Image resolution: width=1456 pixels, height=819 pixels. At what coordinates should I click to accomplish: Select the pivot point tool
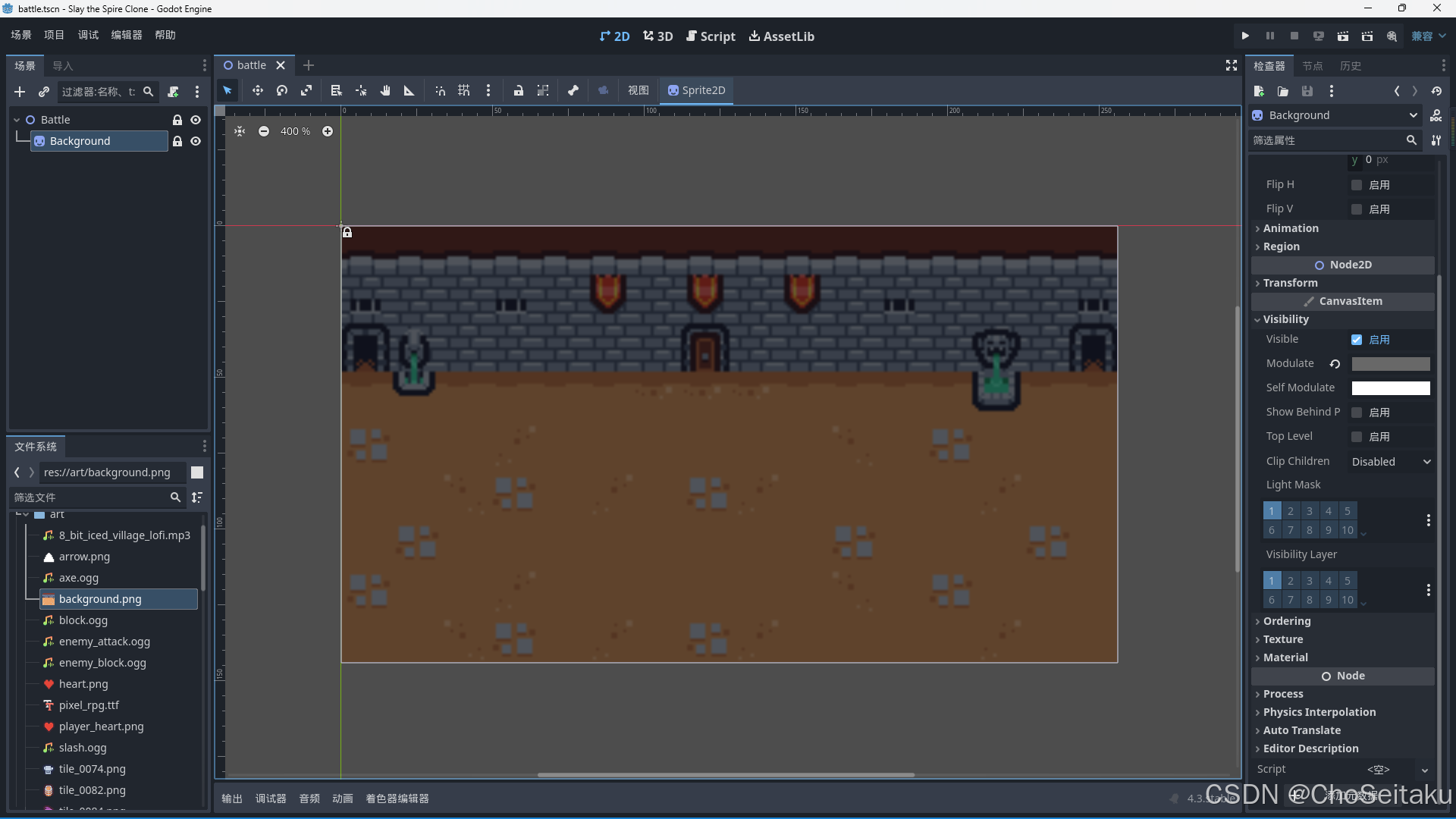pos(361,90)
